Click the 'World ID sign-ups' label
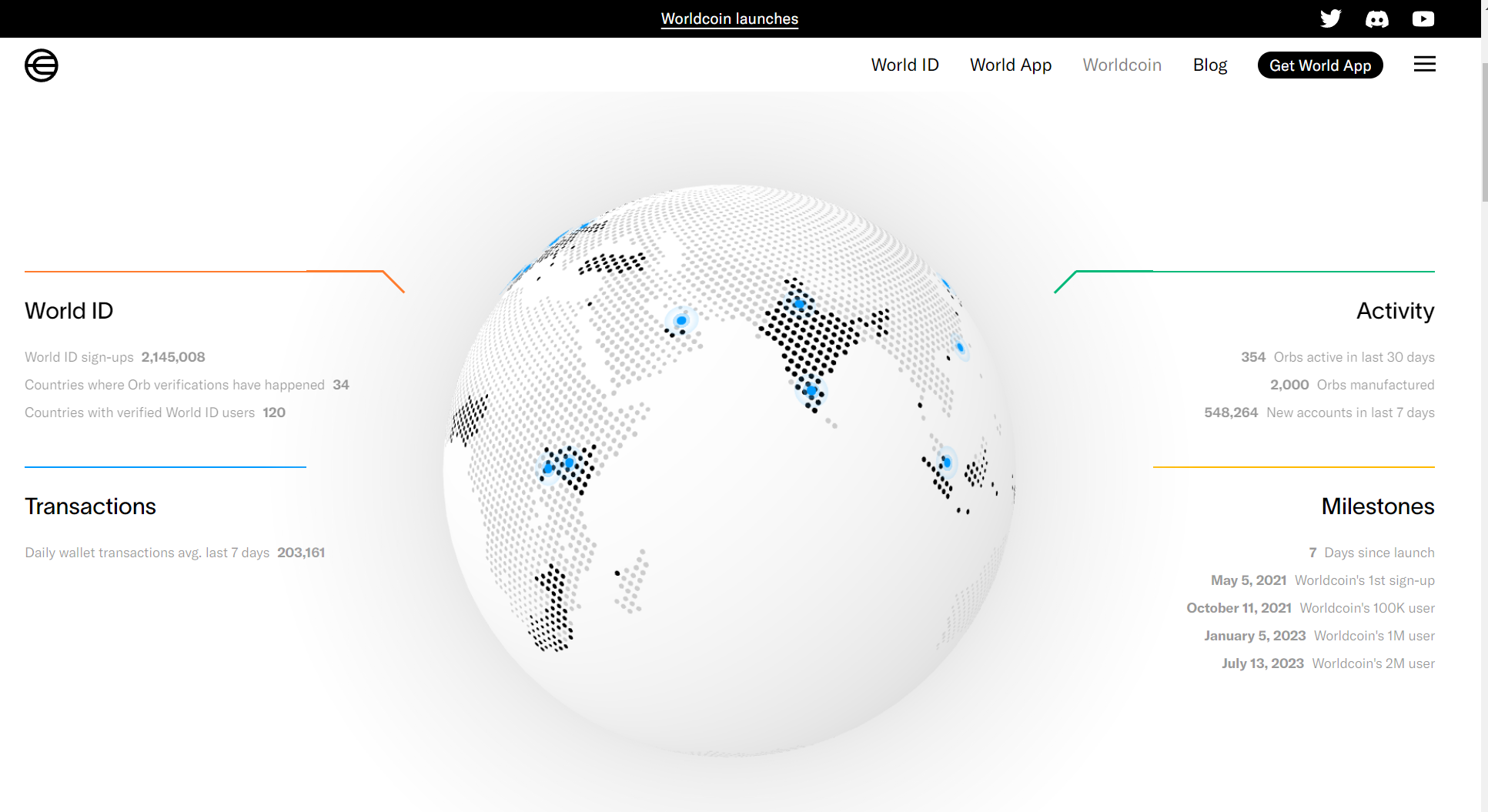1488x812 pixels. 79,357
